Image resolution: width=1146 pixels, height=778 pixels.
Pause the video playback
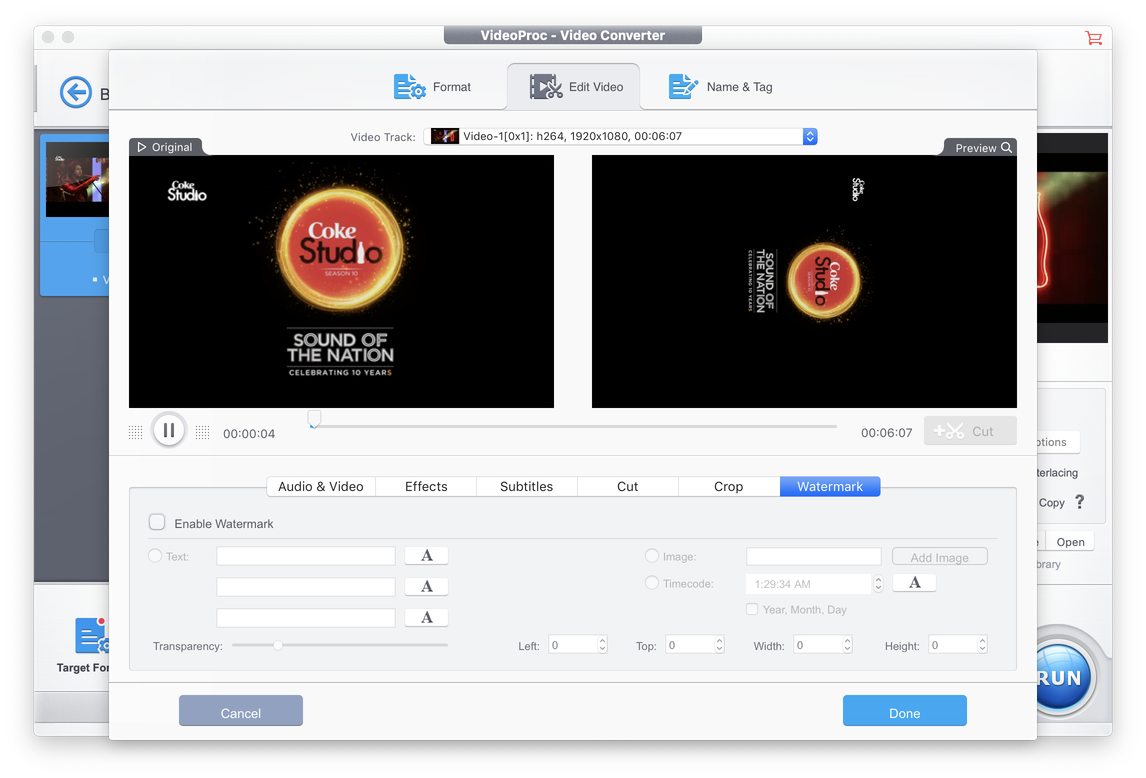(169, 431)
